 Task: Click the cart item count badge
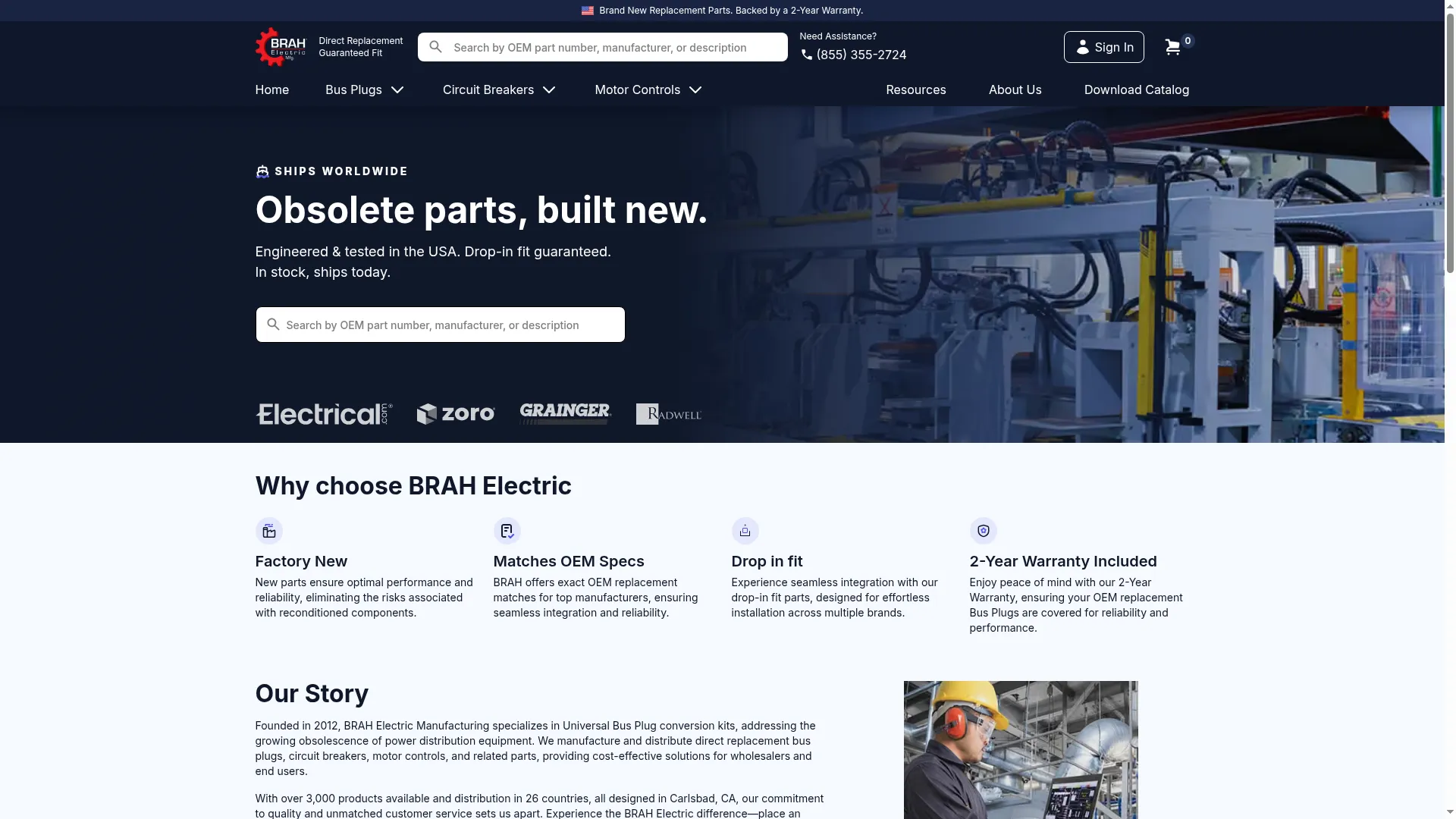[x=1188, y=41]
